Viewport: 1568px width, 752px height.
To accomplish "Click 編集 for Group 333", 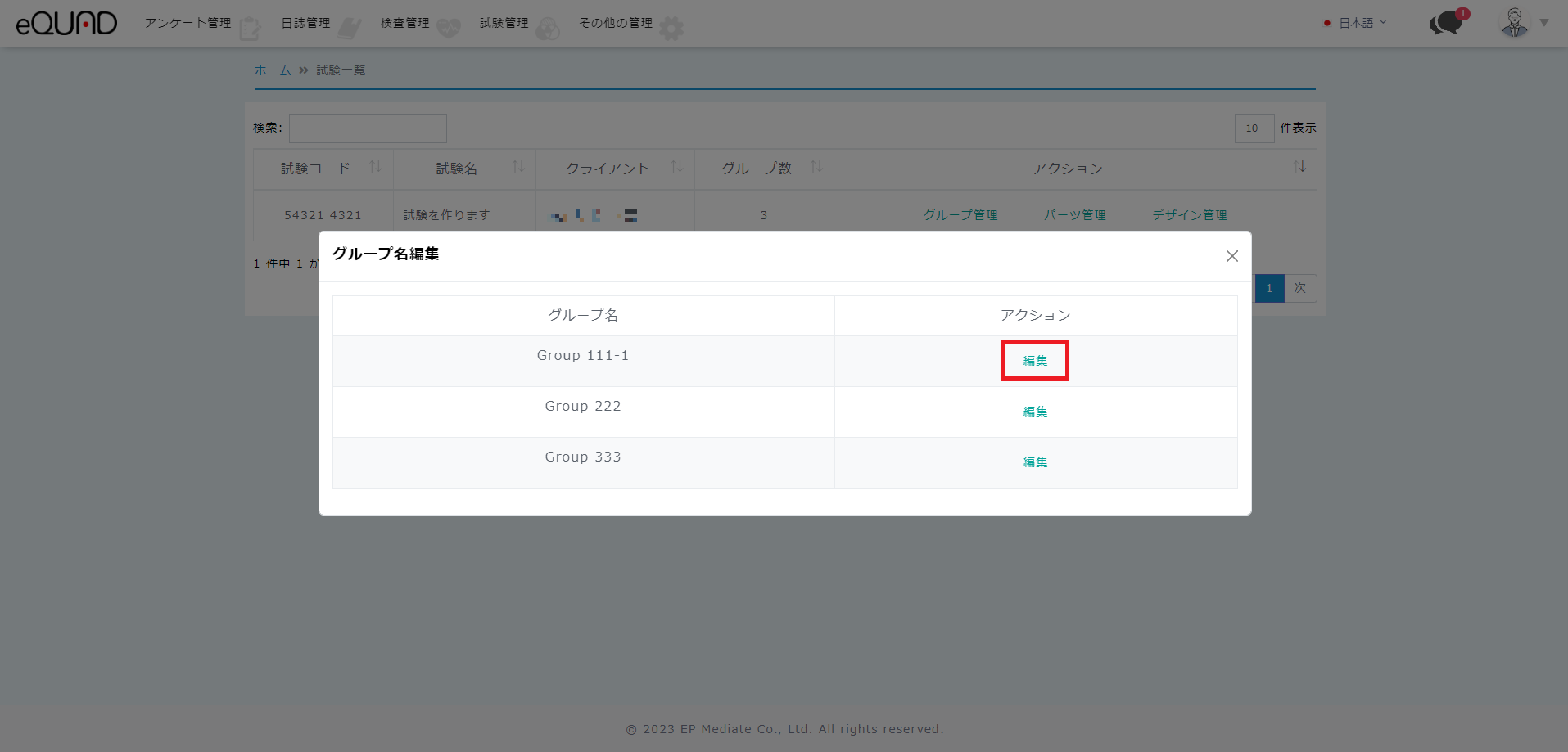I will coord(1035,462).
